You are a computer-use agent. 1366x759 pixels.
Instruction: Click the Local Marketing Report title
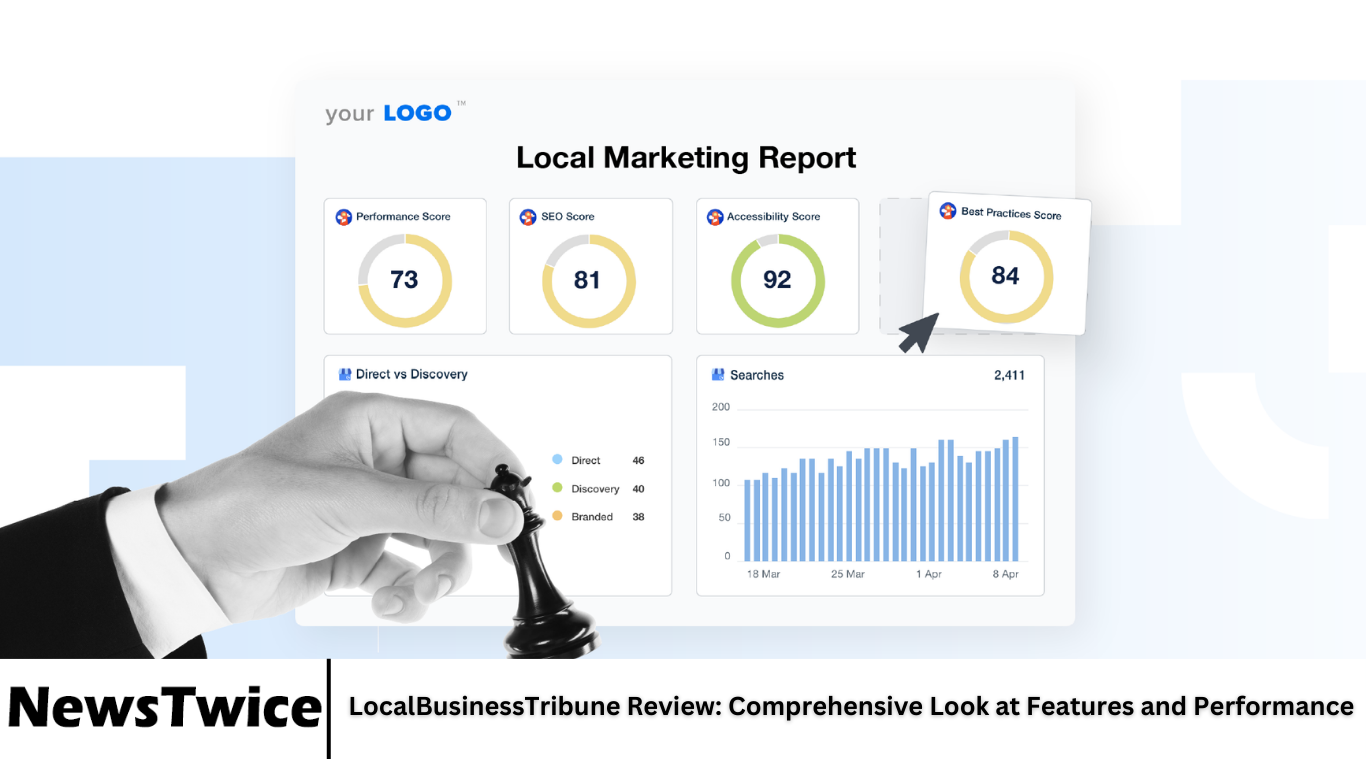(x=686, y=158)
